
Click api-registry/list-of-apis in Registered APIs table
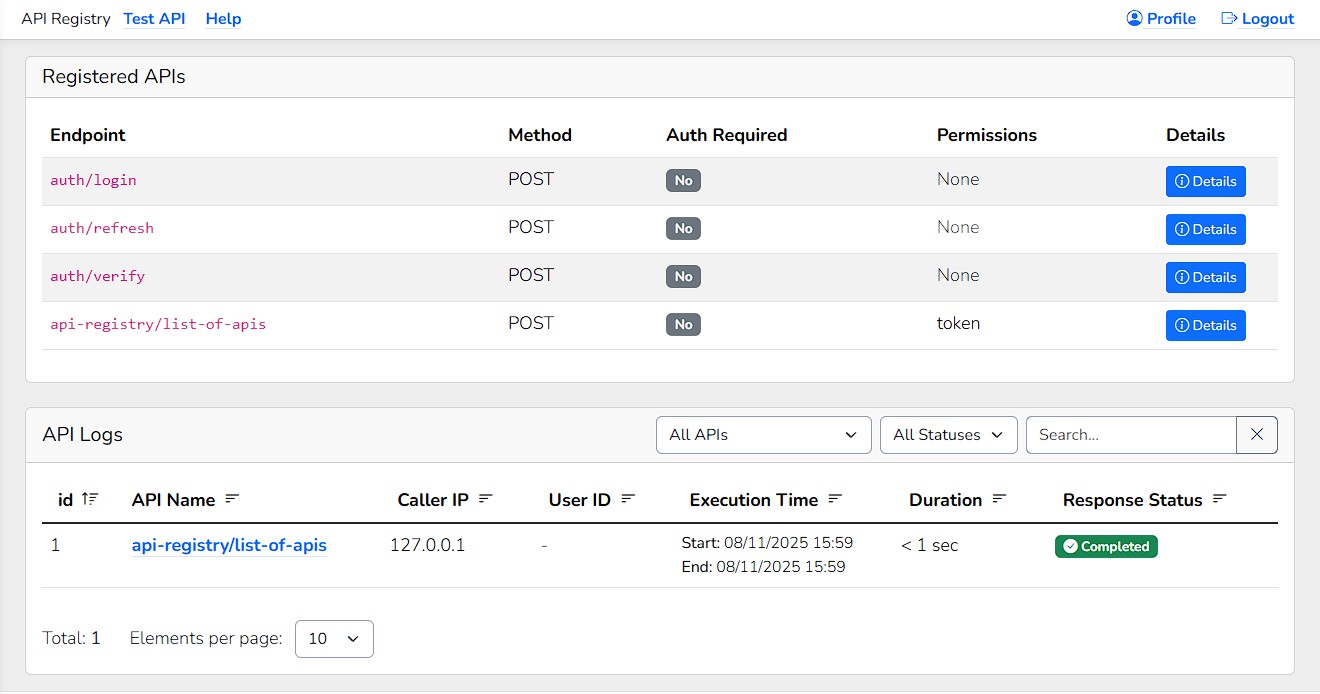tap(158, 325)
